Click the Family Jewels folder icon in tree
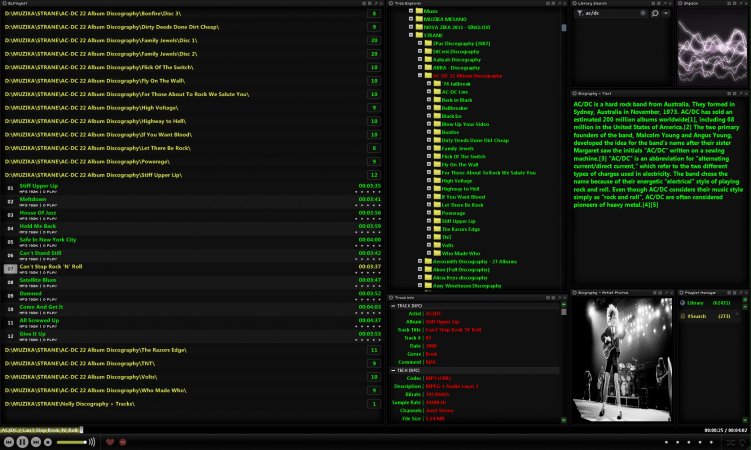751x450 pixels. [x=437, y=148]
